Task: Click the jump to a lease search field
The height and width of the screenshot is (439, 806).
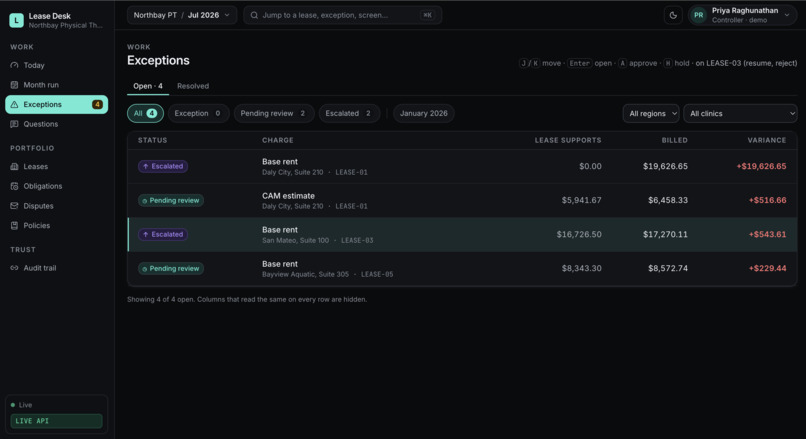Action: [342, 15]
